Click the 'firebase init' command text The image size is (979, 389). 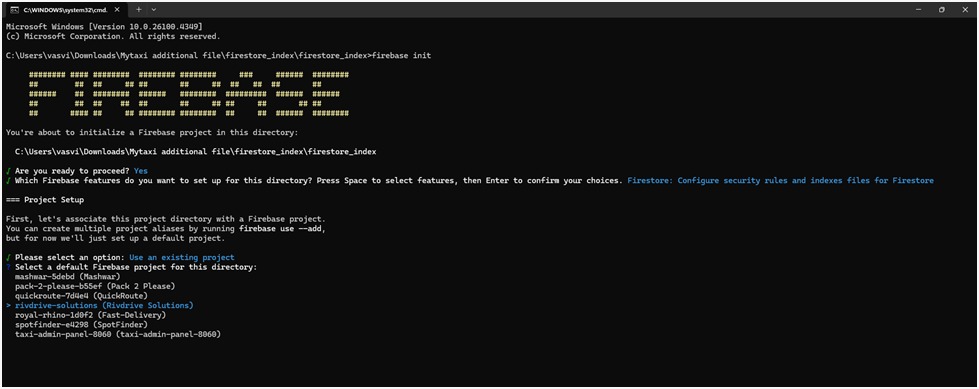[401, 56]
